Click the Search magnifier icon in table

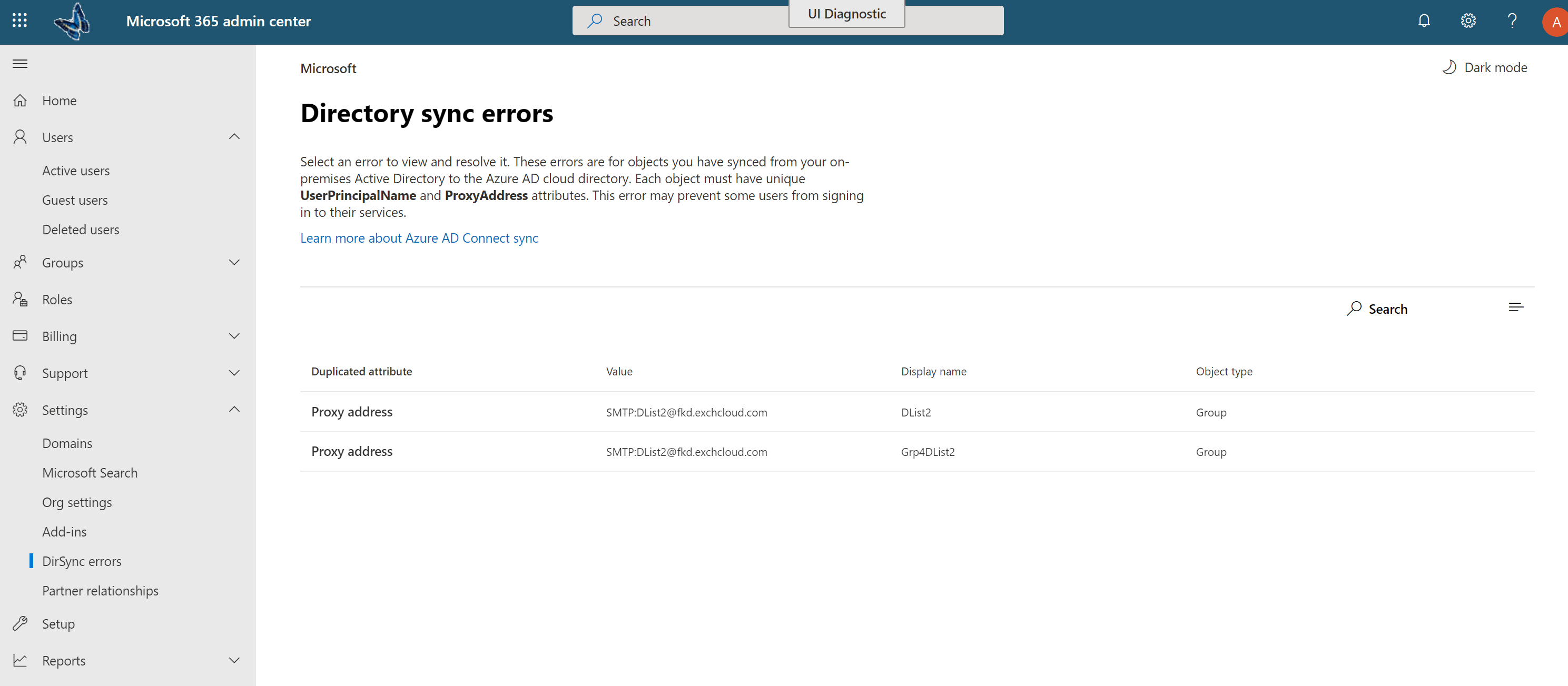[1352, 308]
